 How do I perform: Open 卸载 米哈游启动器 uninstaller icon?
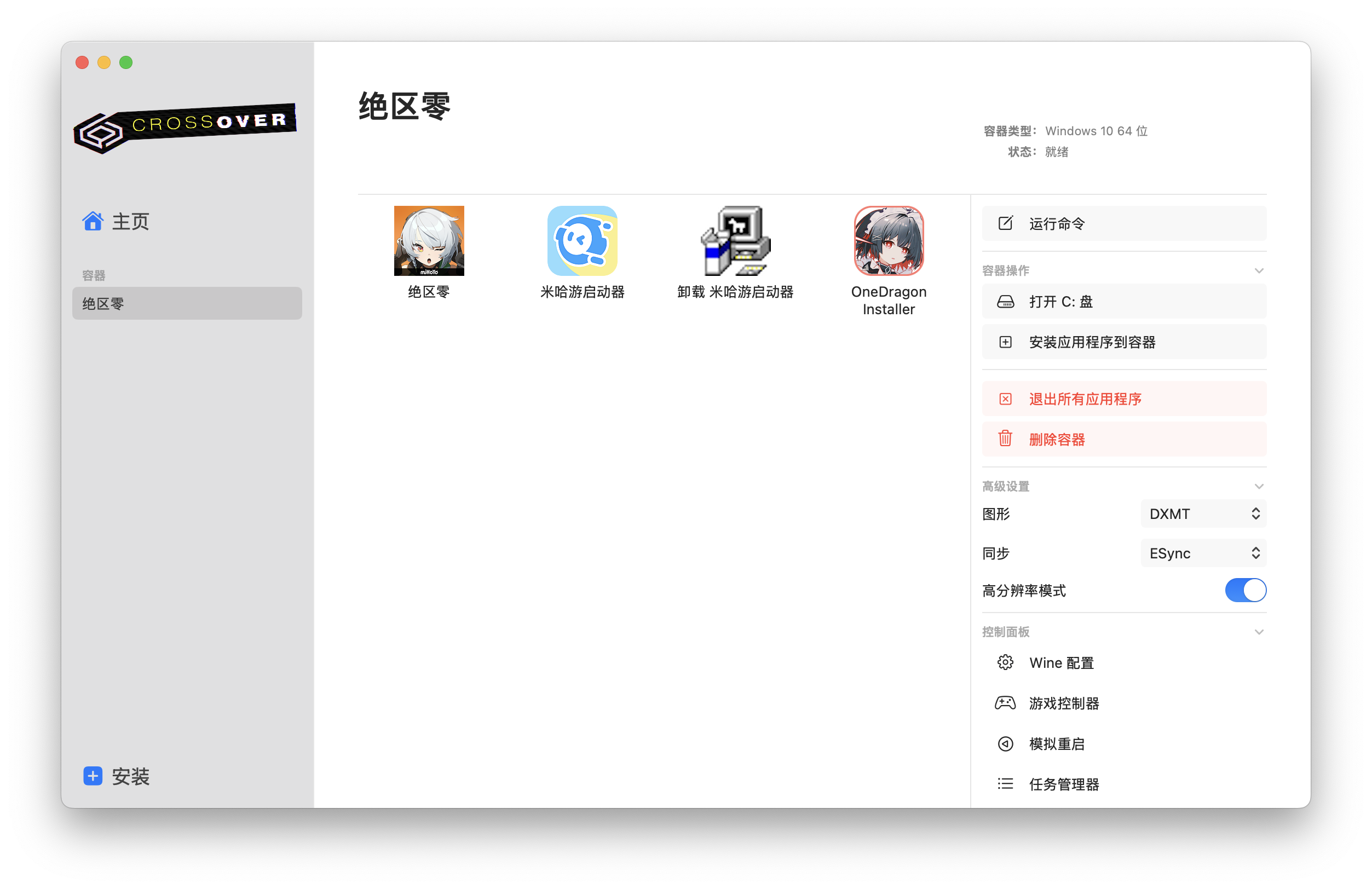pos(736,241)
